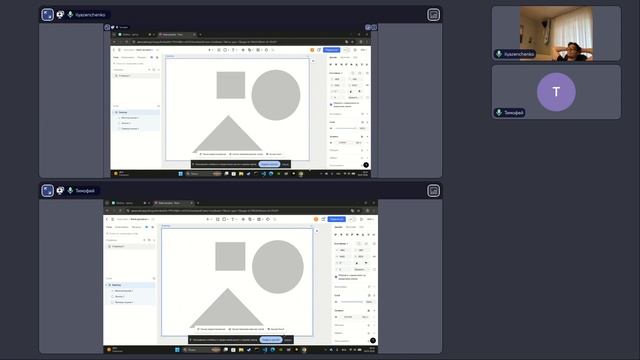Open File Explorer from the taskbar in kyazenchenko's share
Viewport: 640px width, 360px height.
241,173
